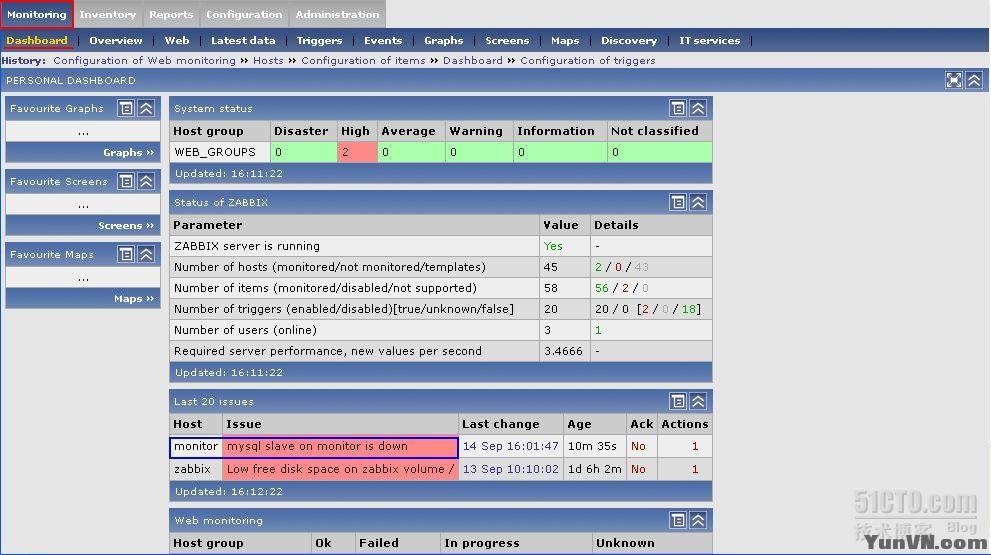Click 'ZABBIX server is running' value Yes
Screen dimensions: 991x555
pyautogui.click(x=553, y=246)
